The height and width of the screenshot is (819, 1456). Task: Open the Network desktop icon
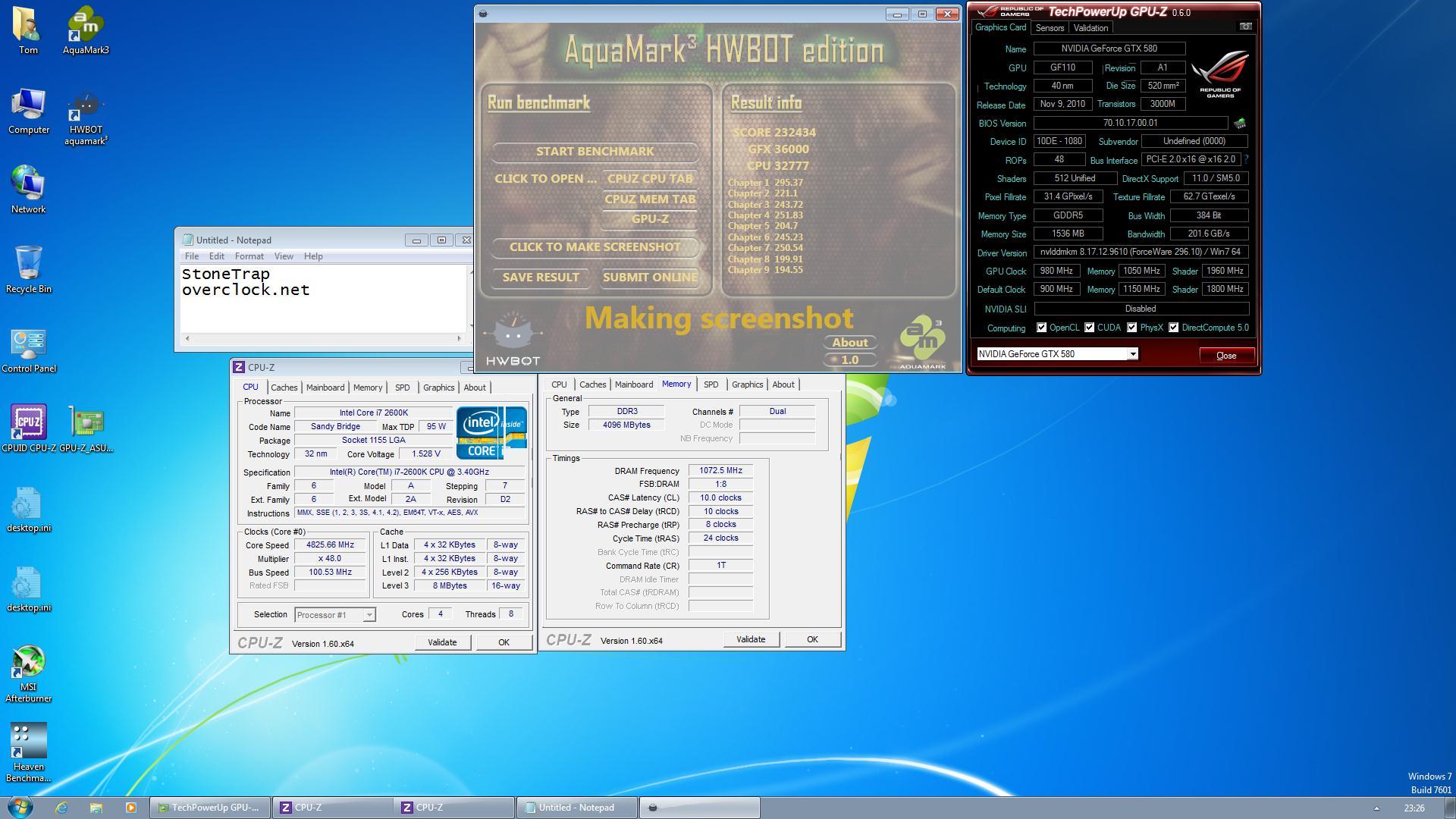[28, 190]
